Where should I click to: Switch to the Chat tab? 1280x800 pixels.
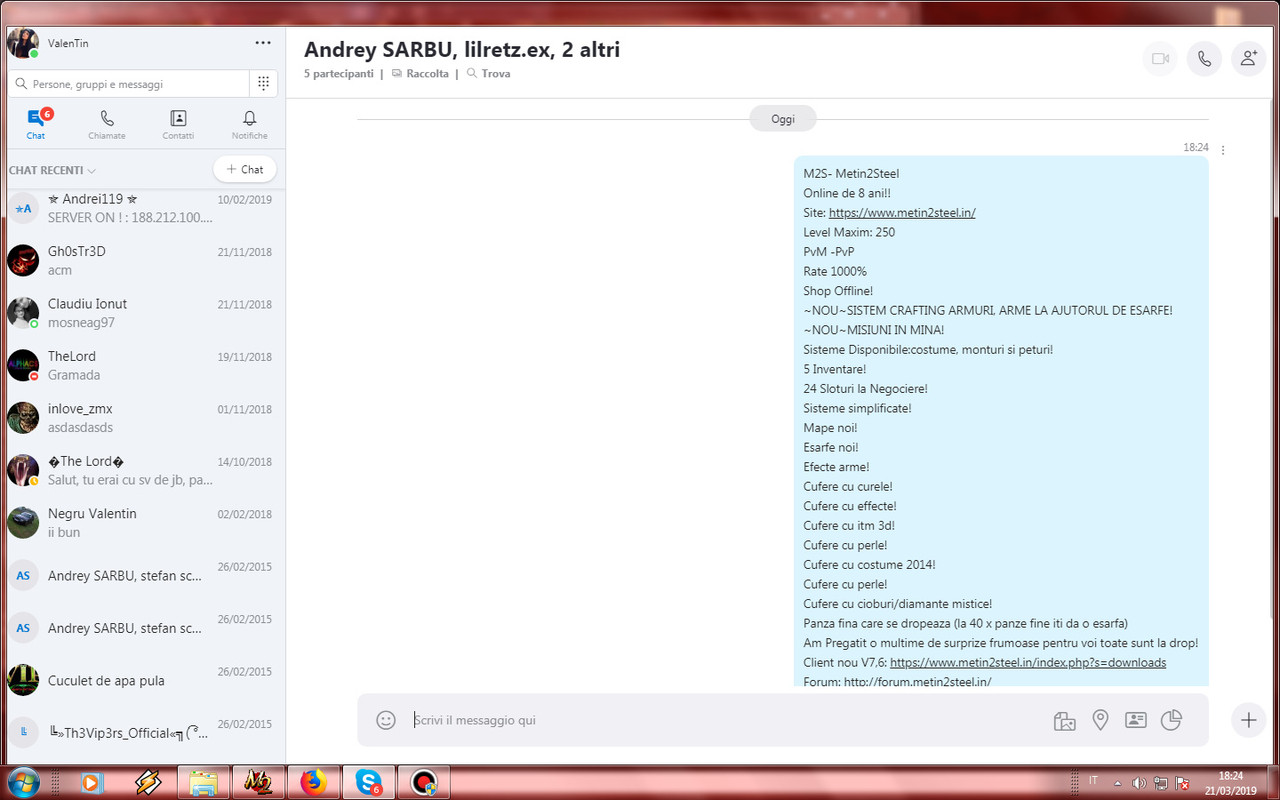(36, 125)
